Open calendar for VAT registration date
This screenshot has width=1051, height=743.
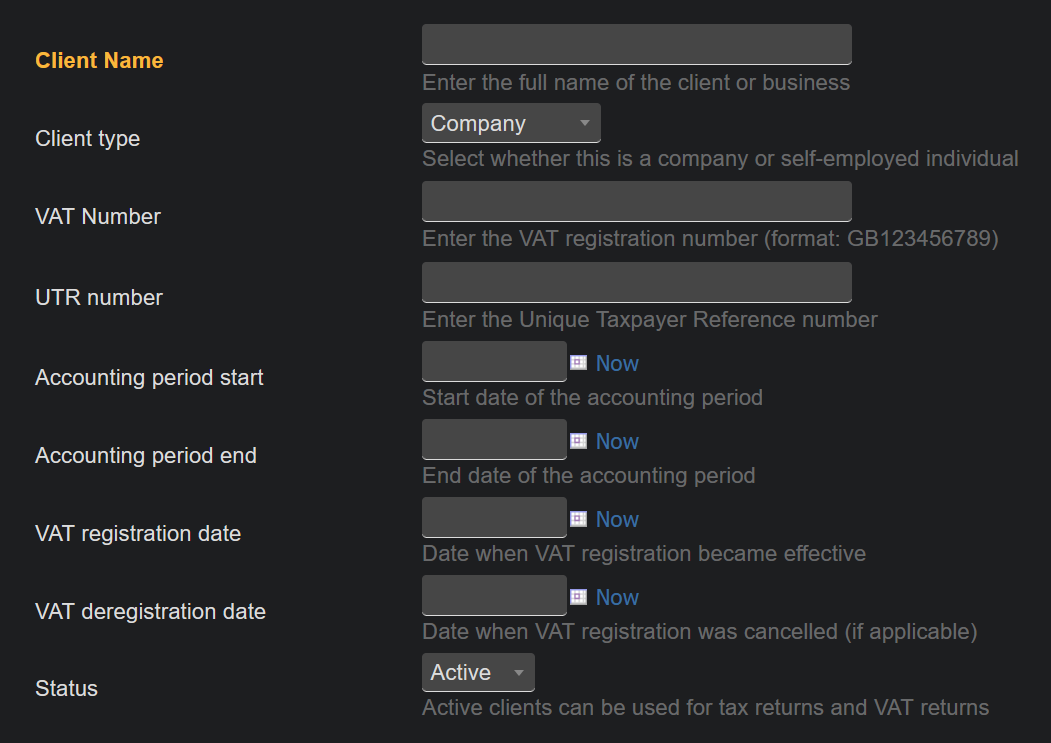click(578, 519)
